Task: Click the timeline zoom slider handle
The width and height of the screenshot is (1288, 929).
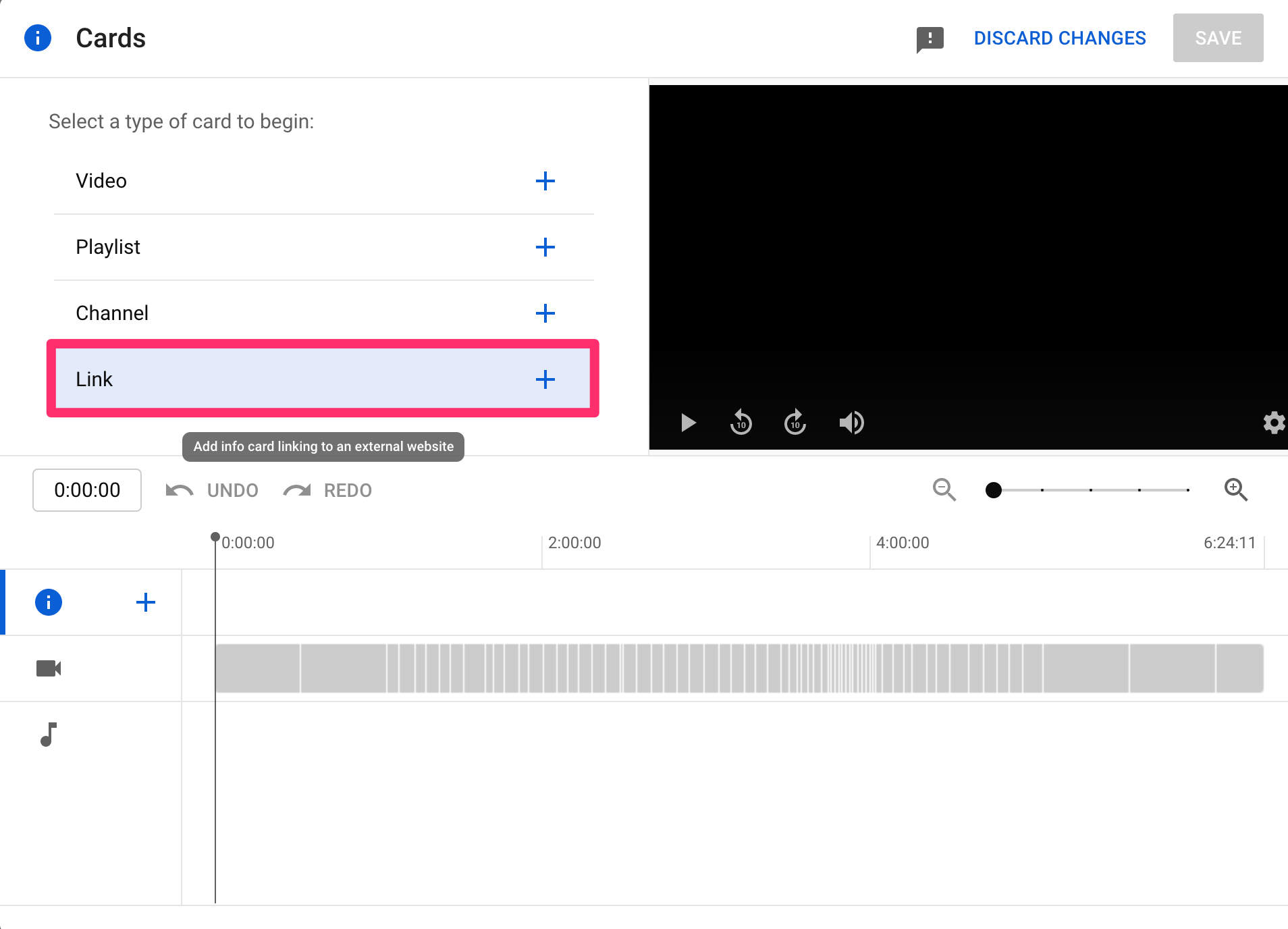Action: point(993,490)
